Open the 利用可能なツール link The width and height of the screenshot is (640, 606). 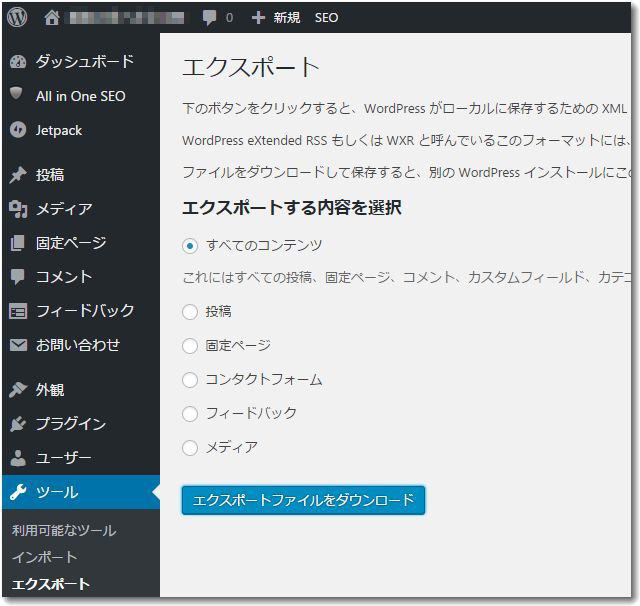pos(64,531)
